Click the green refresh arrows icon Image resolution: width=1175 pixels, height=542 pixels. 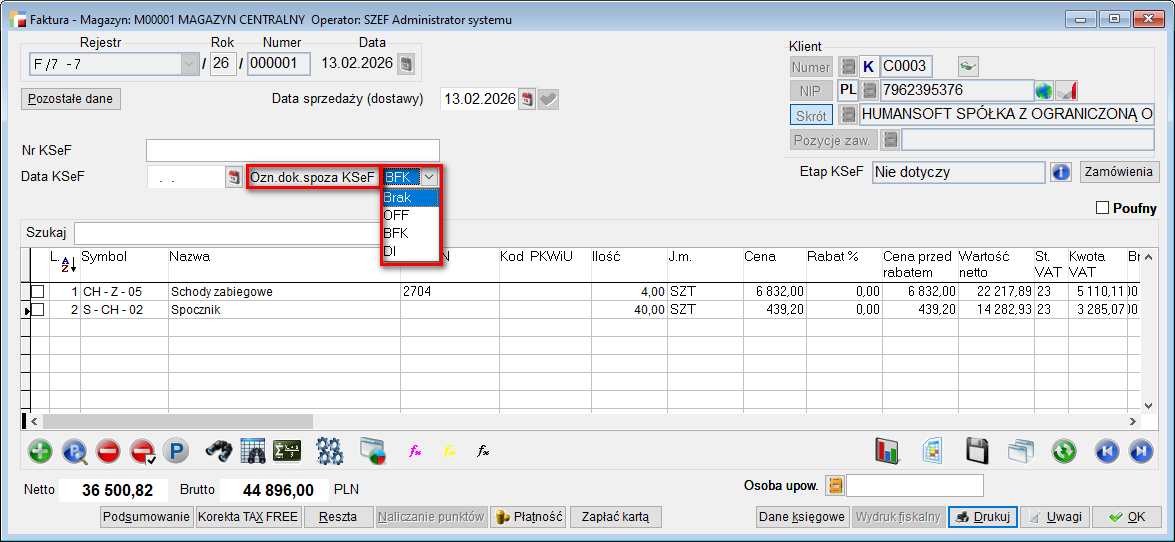[1063, 451]
